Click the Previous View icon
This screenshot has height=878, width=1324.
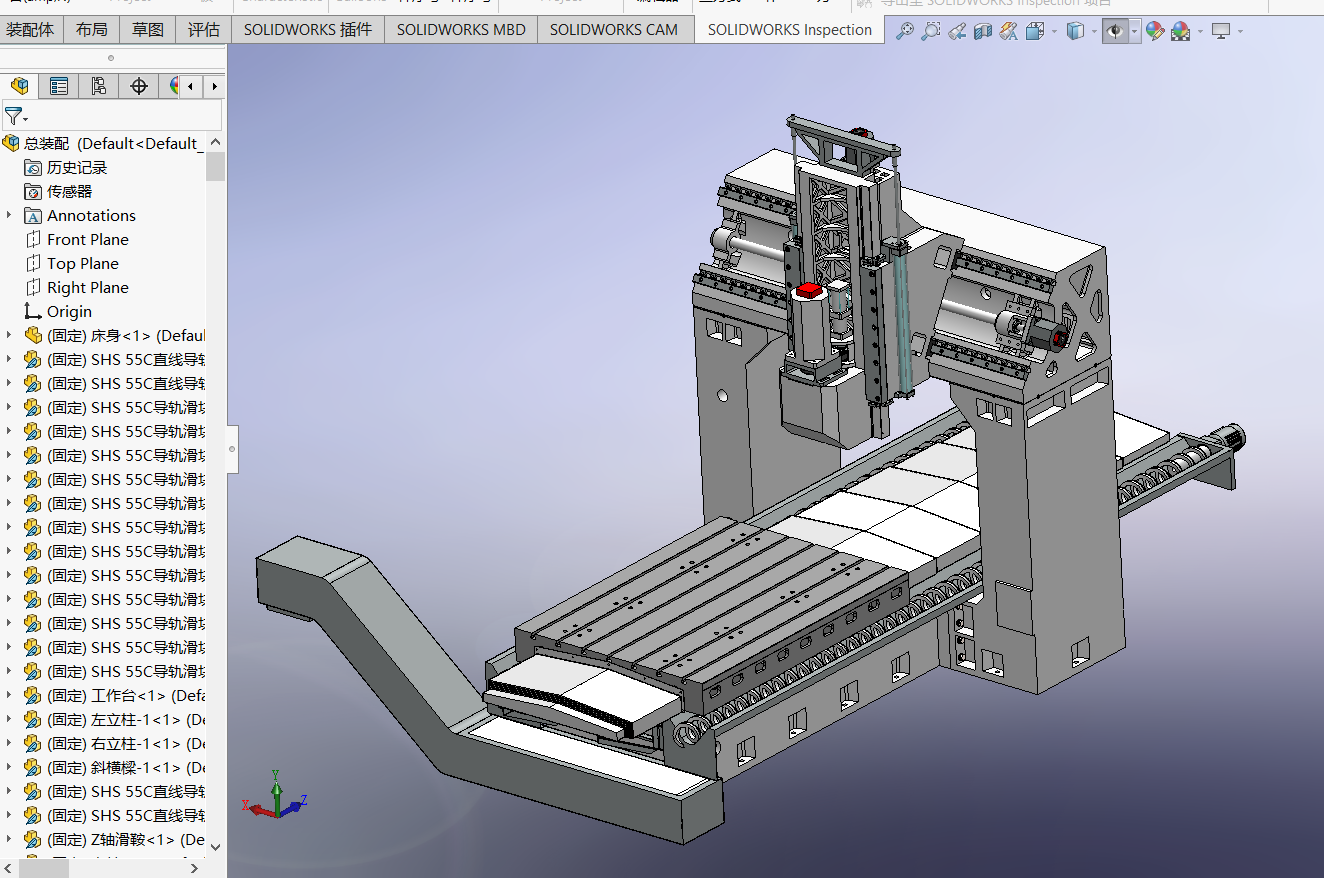(x=957, y=31)
